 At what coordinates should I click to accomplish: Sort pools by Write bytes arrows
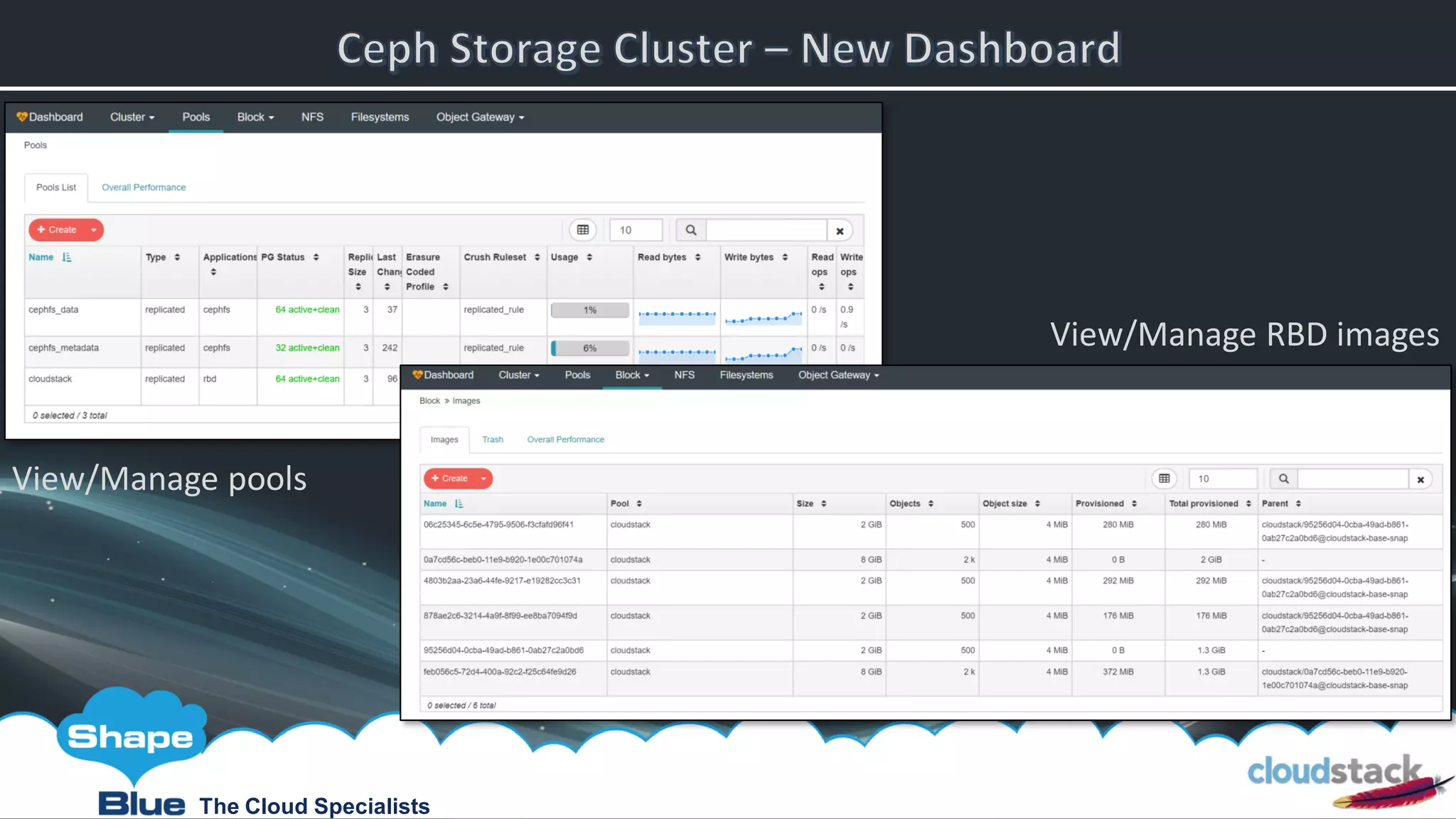coord(785,257)
